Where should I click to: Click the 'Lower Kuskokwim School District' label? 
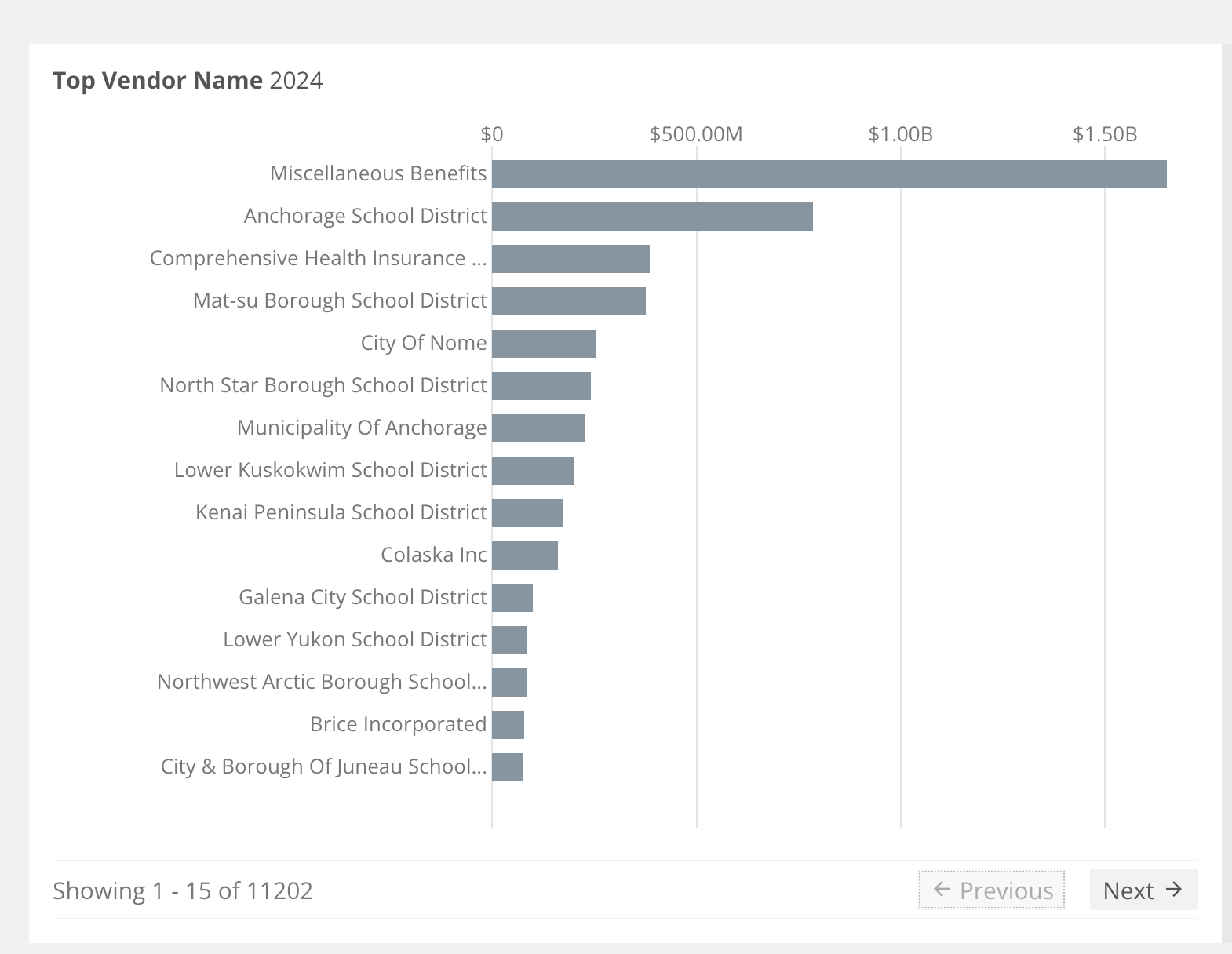coord(330,470)
